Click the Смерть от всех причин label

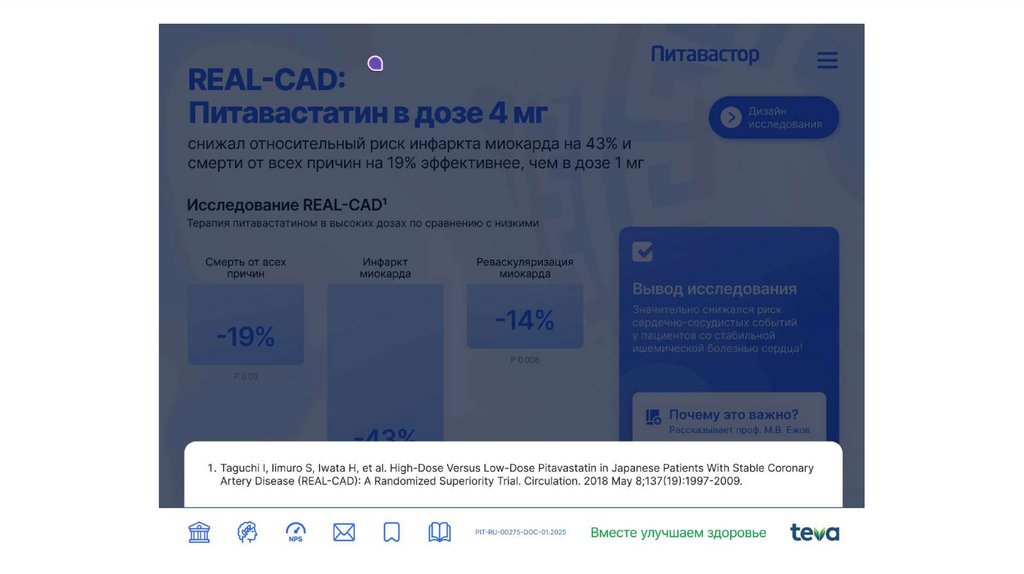point(246,268)
